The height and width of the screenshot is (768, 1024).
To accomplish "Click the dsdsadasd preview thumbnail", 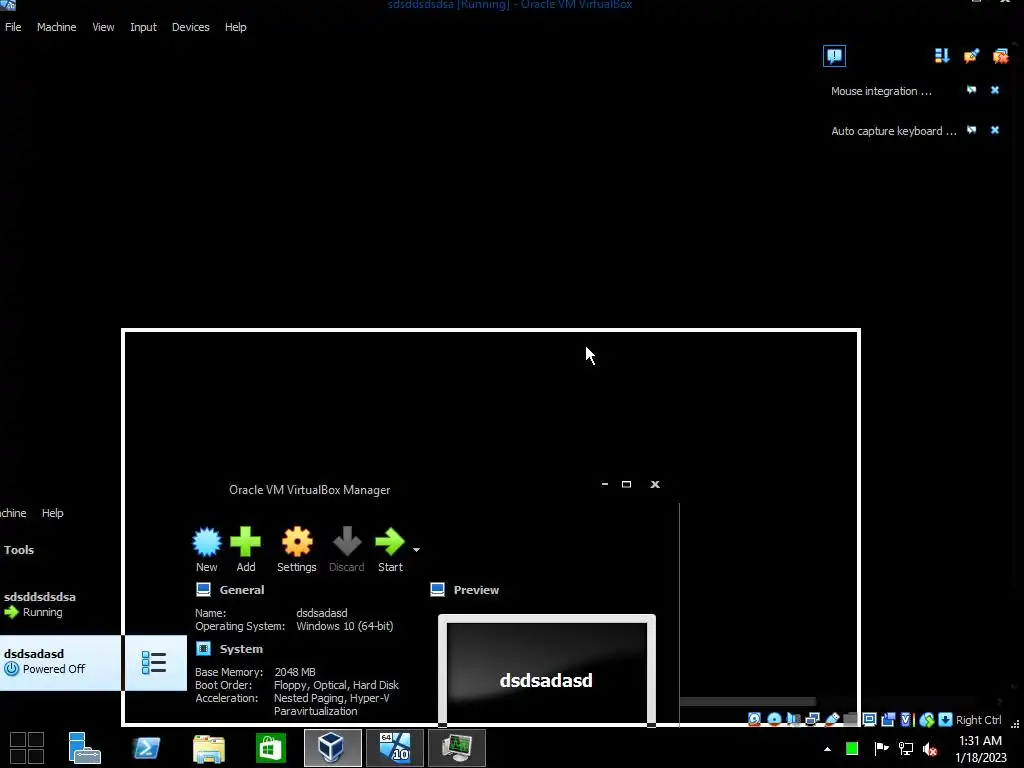I will tap(547, 669).
